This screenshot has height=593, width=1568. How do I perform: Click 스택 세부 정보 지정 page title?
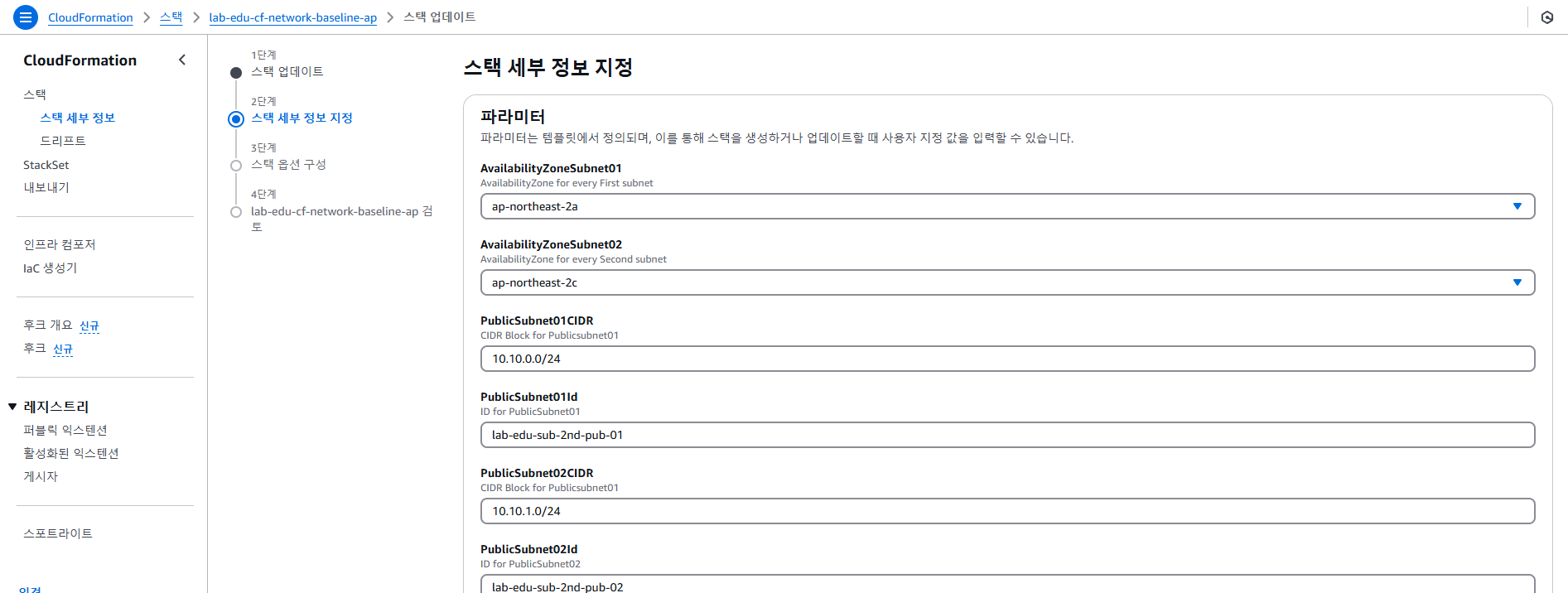pyautogui.click(x=548, y=67)
